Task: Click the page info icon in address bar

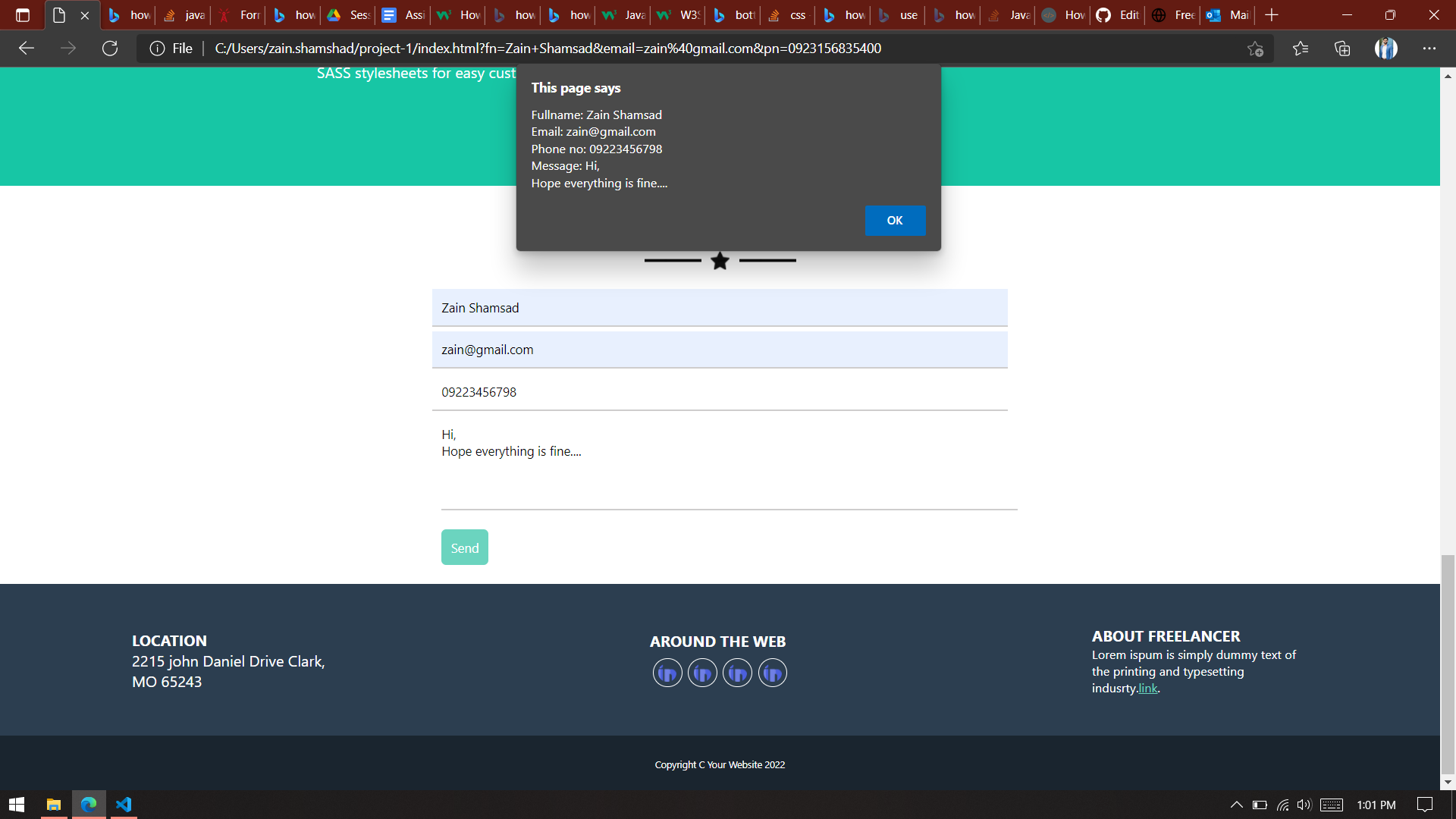Action: pyautogui.click(x=157, y=48)
